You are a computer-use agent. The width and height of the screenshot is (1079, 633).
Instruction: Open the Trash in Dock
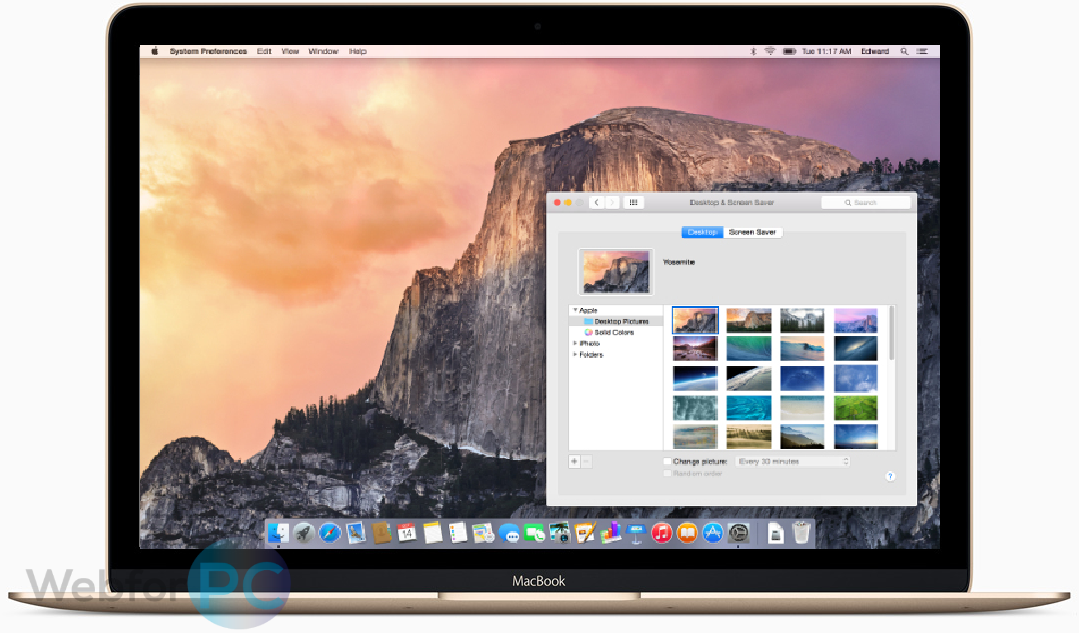802,533
